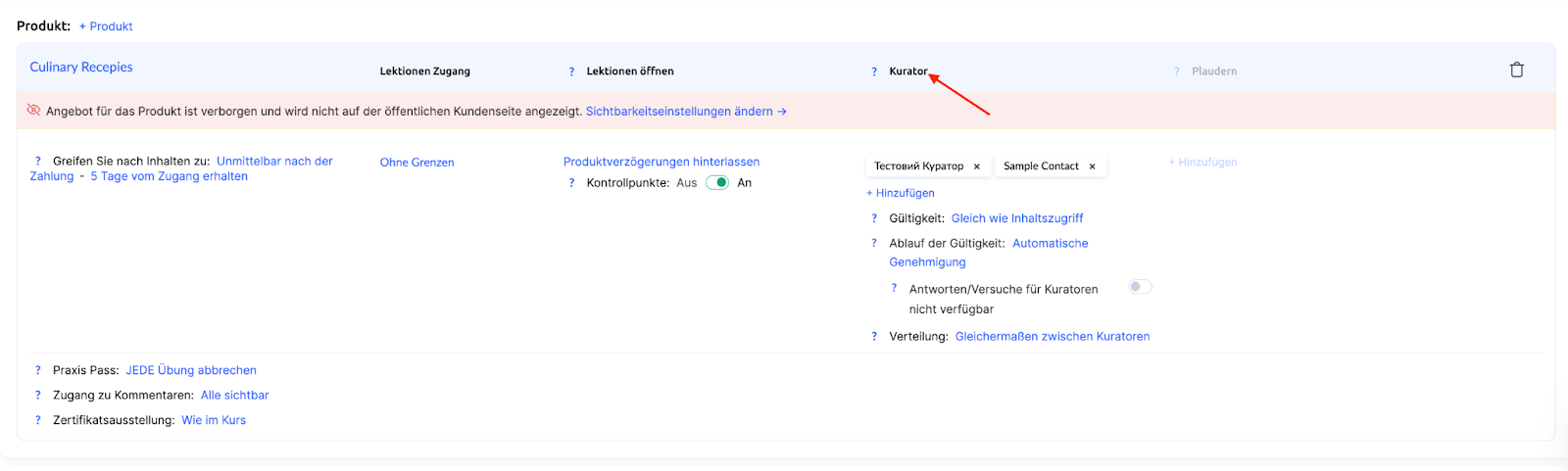Click Produktverzögerungen hinterlassen link

coord(661,162)
